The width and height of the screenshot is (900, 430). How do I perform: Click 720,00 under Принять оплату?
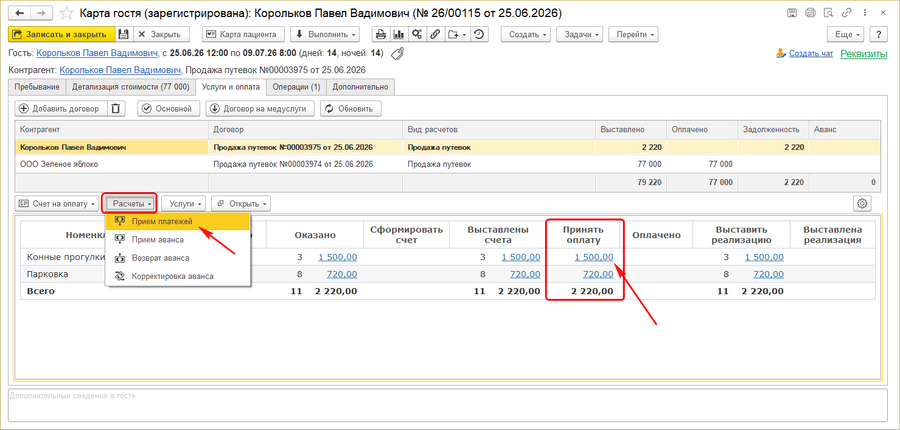click(598, 274)
